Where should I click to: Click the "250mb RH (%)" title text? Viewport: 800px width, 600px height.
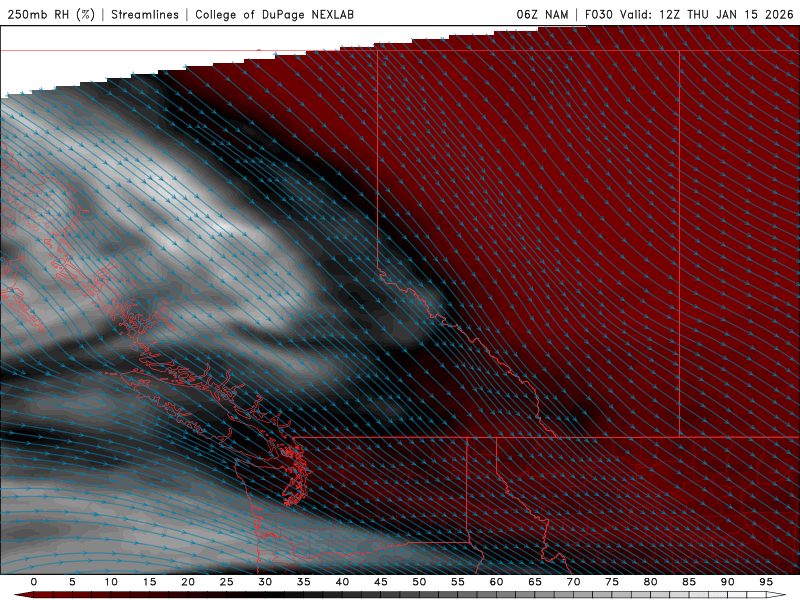pyautogui.click(x=51, y=14)
